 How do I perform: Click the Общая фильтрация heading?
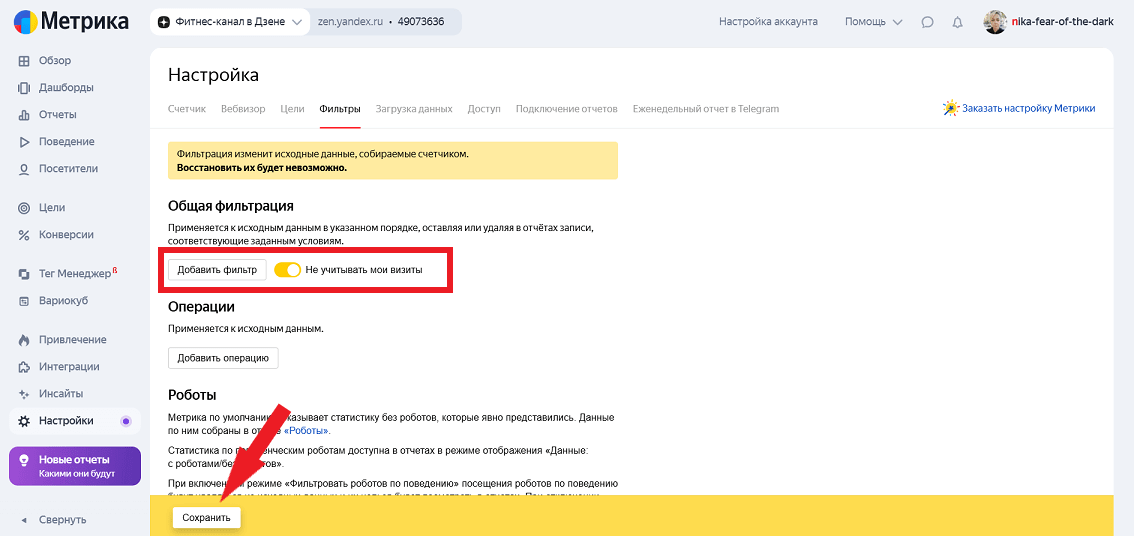231,206
